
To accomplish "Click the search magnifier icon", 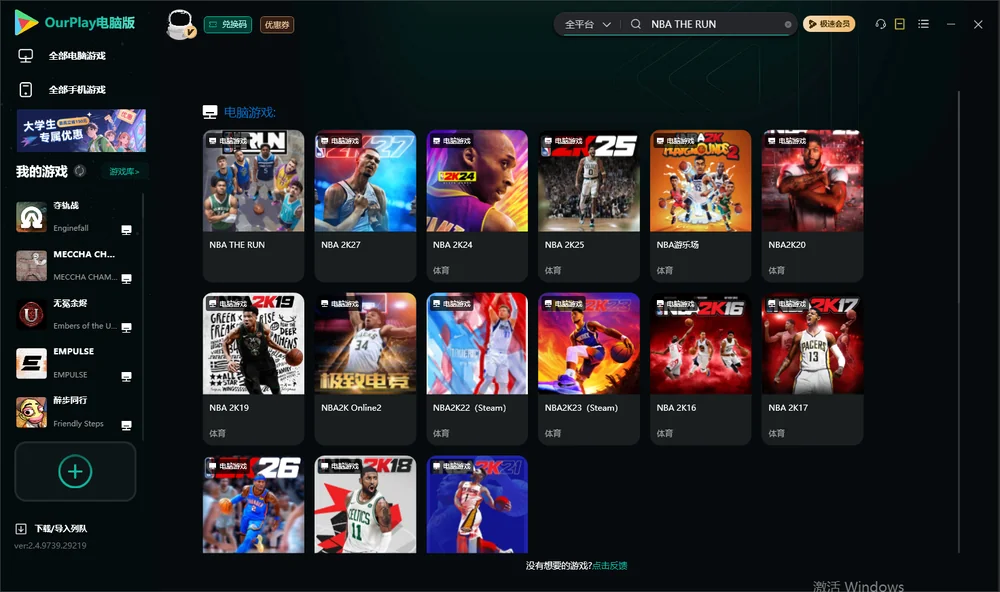I will coord(636,24).
